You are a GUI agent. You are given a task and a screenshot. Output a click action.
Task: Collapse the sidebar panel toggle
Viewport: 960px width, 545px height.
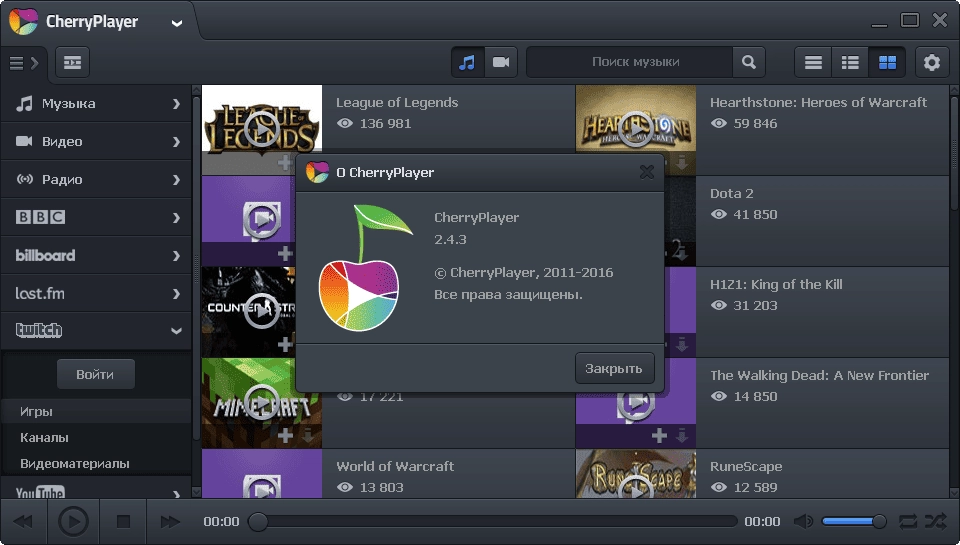[x=24, y=62]
